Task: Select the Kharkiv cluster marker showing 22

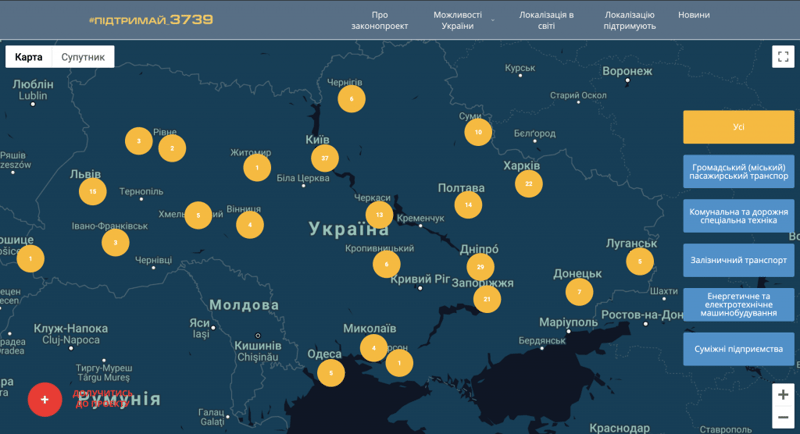Action: click(x=529, y=184)
